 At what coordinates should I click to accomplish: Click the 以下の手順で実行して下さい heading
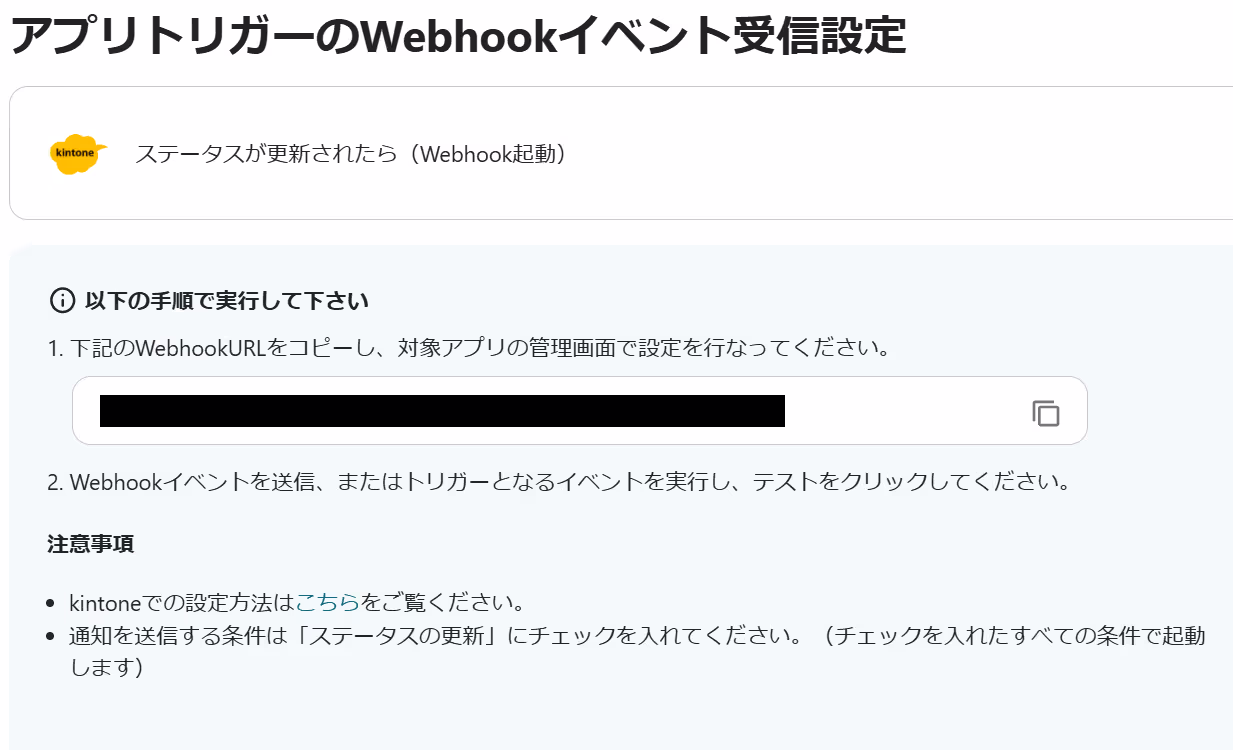click(x=226, y=301)
